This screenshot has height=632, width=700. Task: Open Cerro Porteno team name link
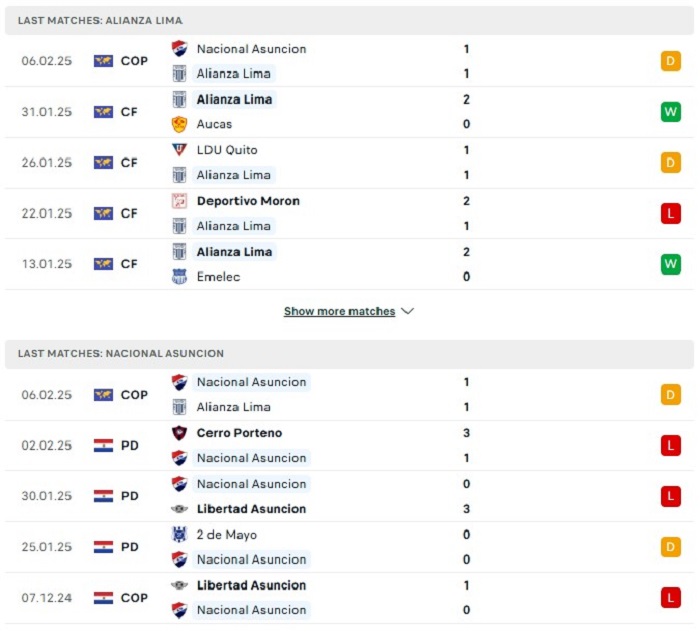click(x=239, y=433)
